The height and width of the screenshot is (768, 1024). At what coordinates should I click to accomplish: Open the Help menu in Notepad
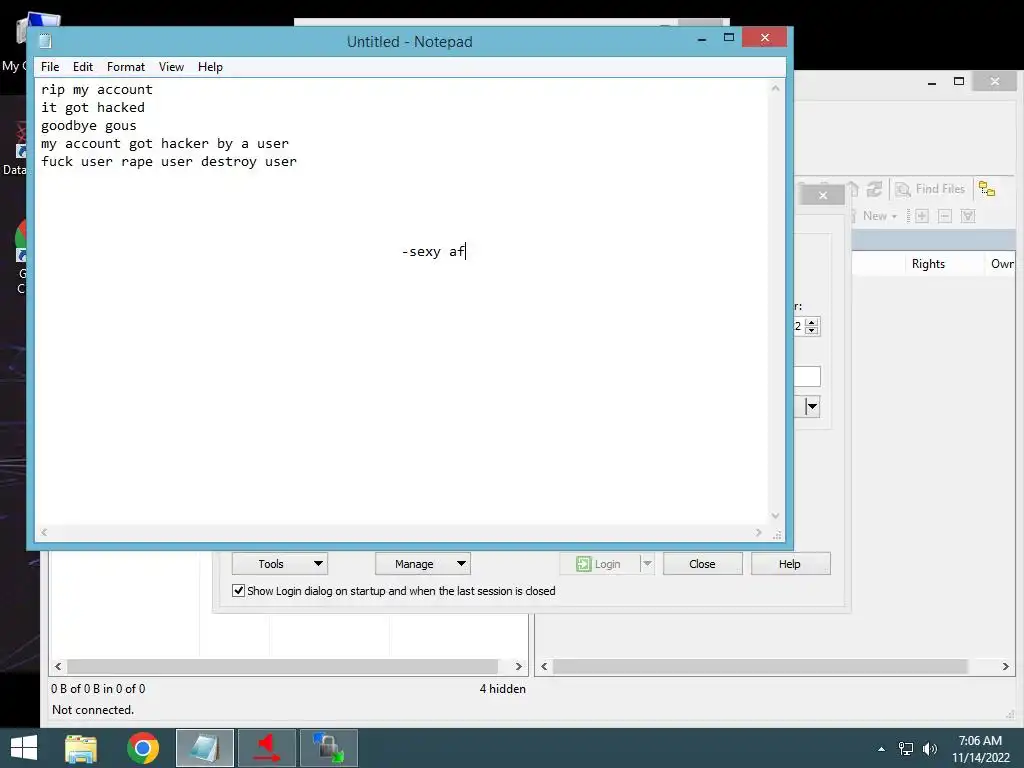210,67
